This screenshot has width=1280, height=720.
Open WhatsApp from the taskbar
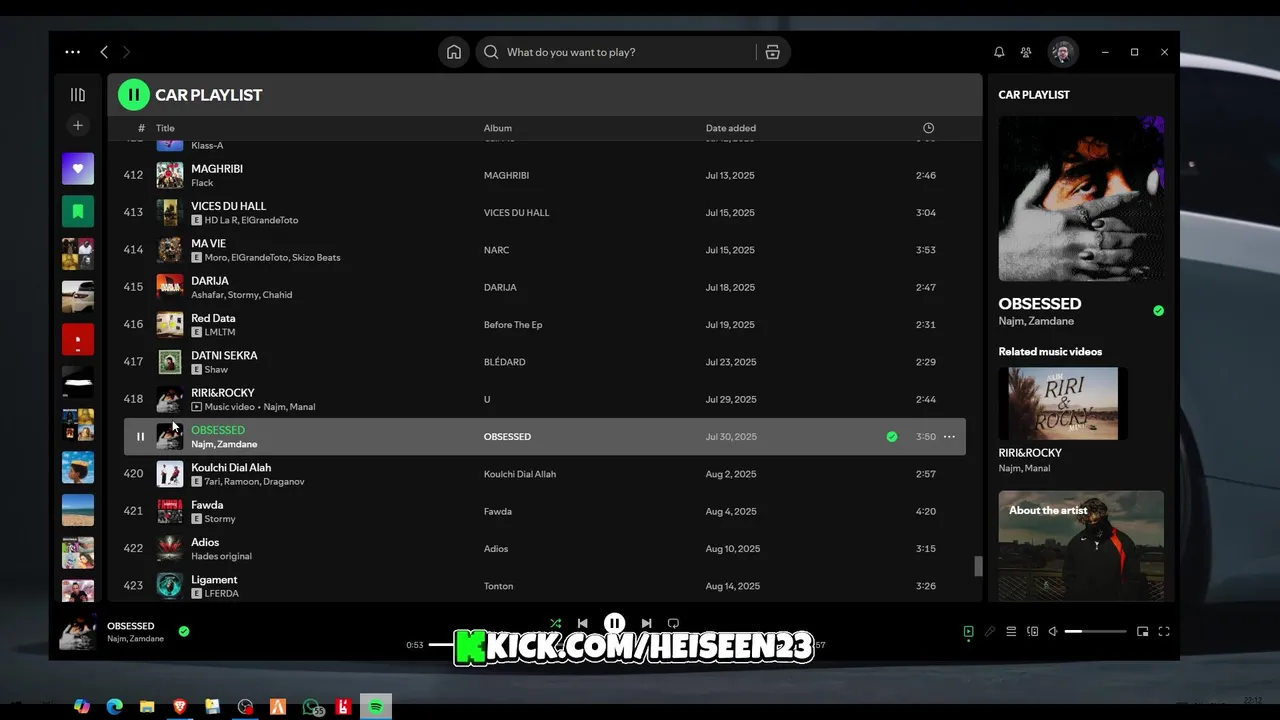pos(311,707)
